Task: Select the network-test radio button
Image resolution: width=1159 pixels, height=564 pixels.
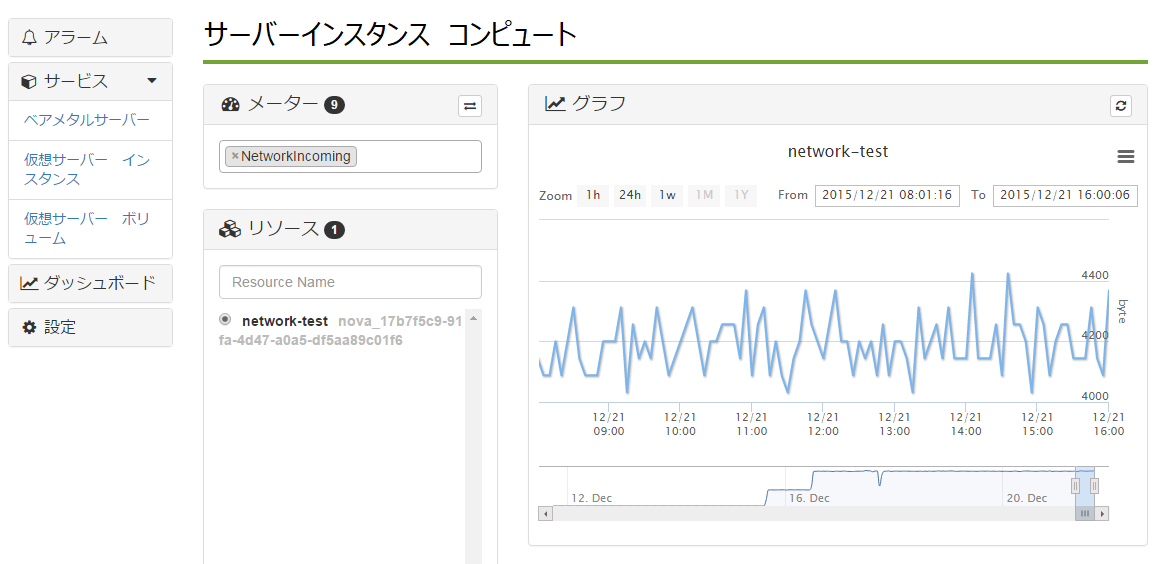Action: 225,319
